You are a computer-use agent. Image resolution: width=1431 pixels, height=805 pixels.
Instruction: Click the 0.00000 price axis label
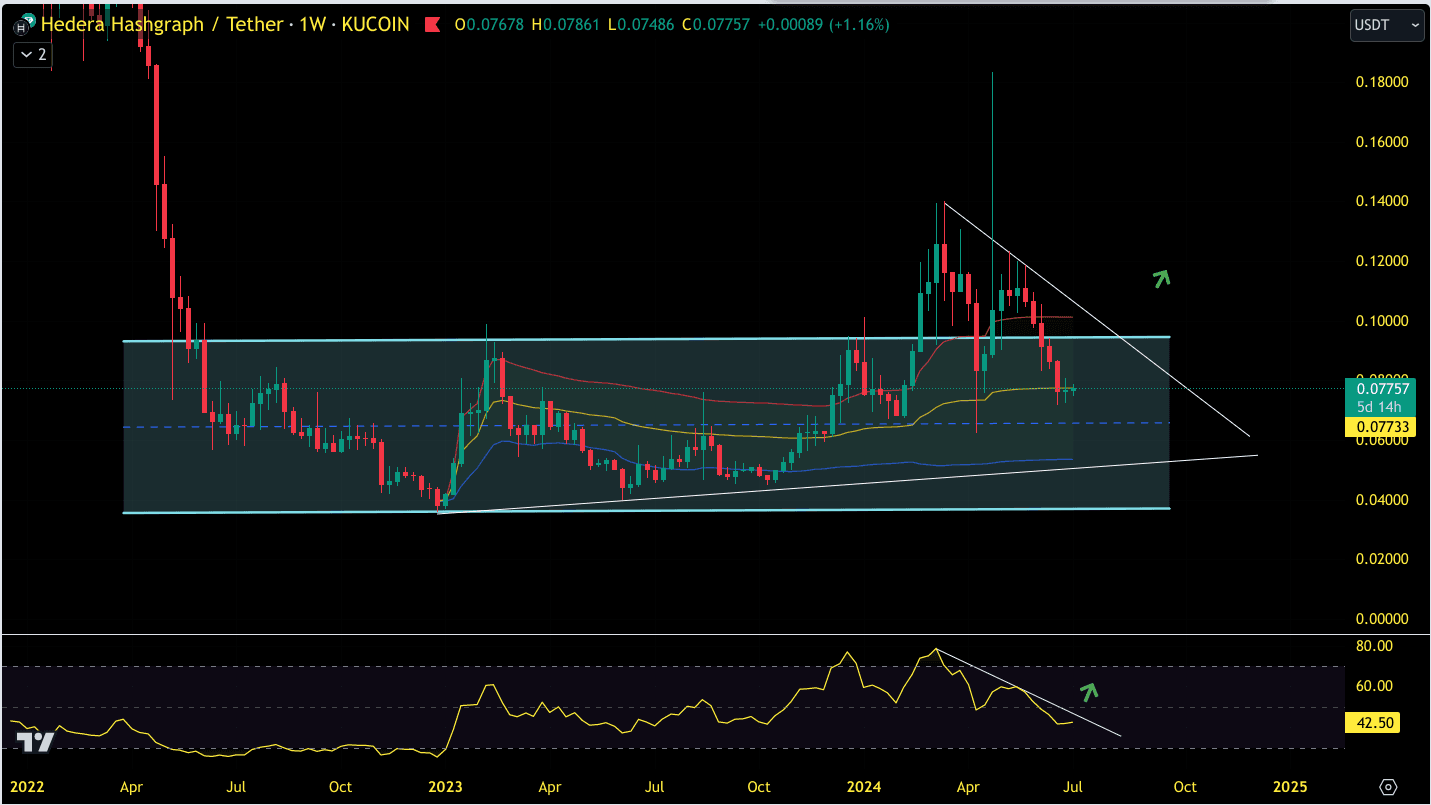(x=1382, y=619)
